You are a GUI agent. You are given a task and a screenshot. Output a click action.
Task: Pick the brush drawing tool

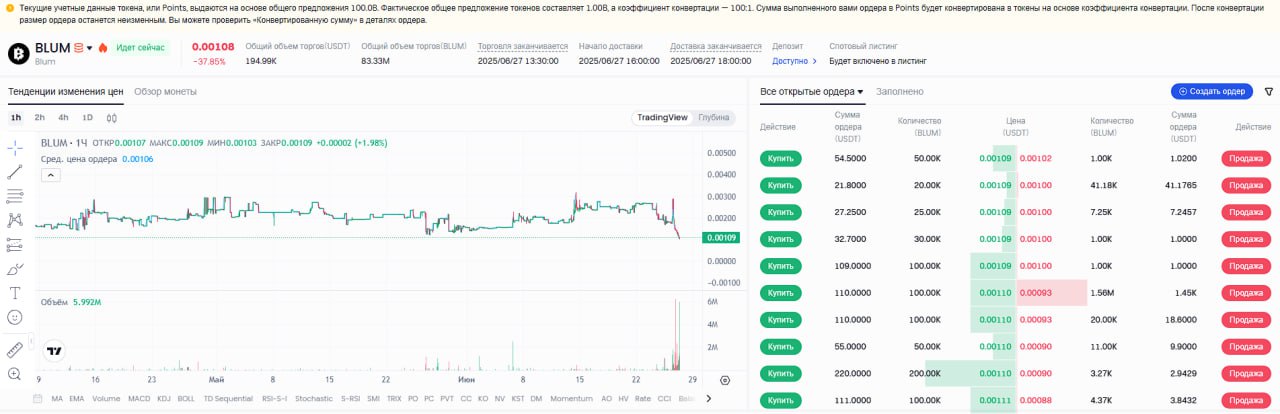point(15,269)
